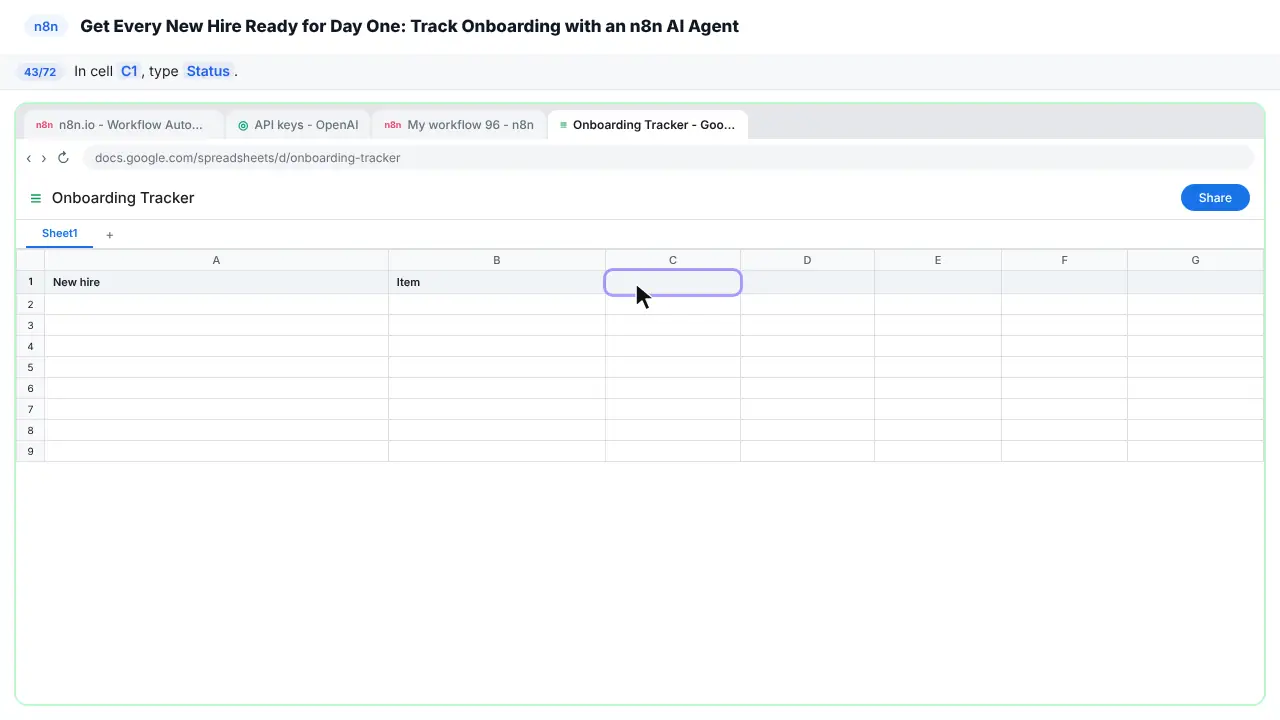The height and width of the screenshot is (720, 1280).
Task: Click the n8n badge in tutorial header
Action: (47, 26)
